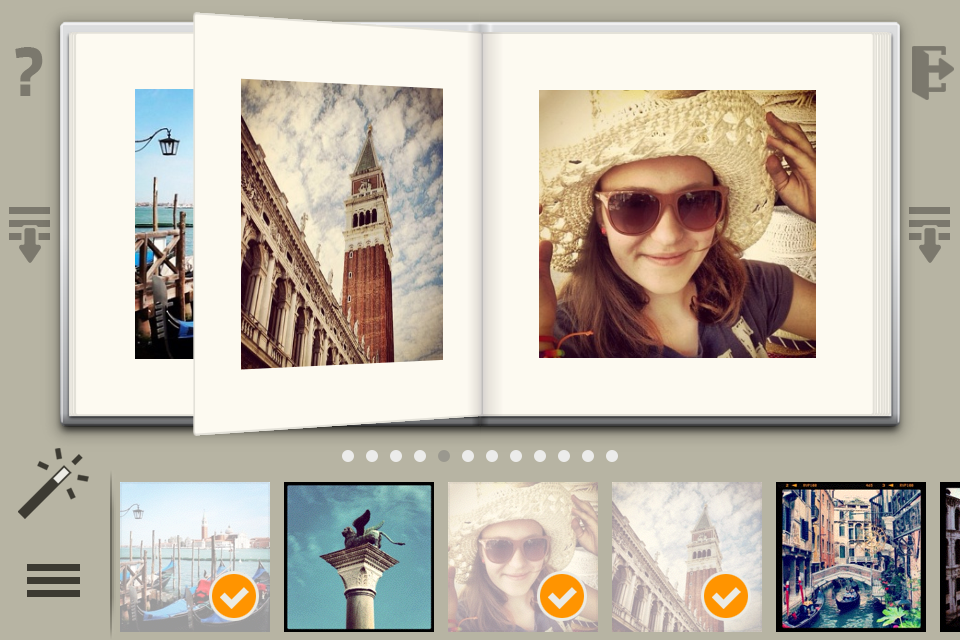Click the lines-with-down-arrow icon right of the book

[929, 235]
